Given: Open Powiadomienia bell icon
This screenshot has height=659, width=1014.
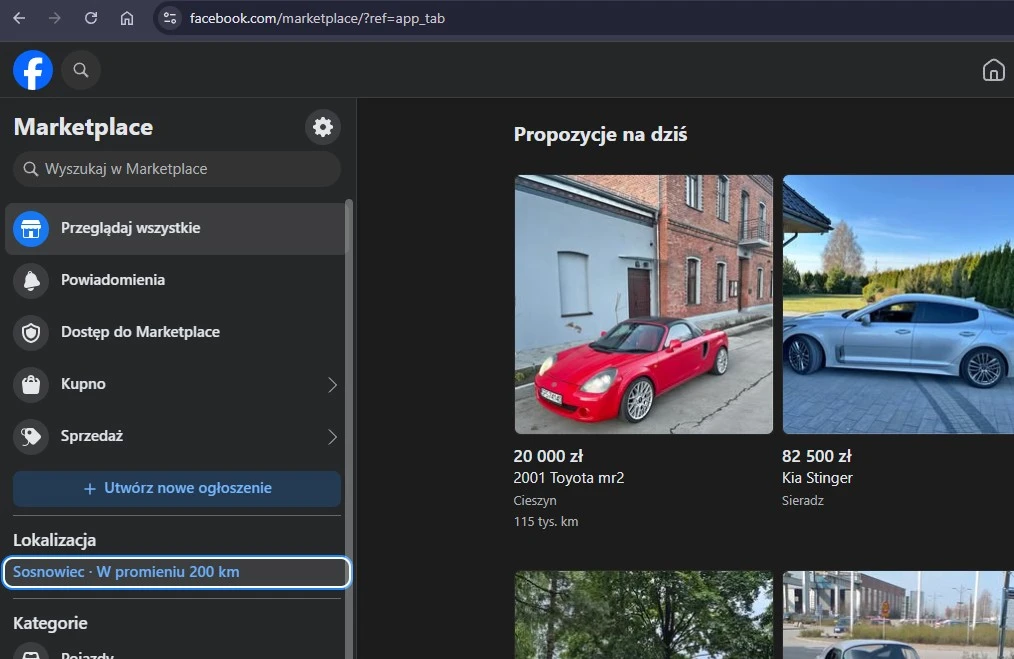Looking at the screenshot, I should pyautogui.click(x=31, y=281).
